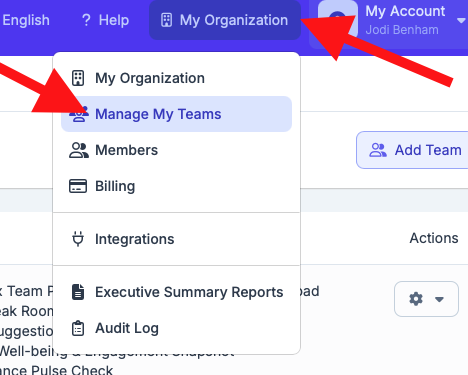Click the Add Team button
468x375 pixels.
[x=412, y=150]
